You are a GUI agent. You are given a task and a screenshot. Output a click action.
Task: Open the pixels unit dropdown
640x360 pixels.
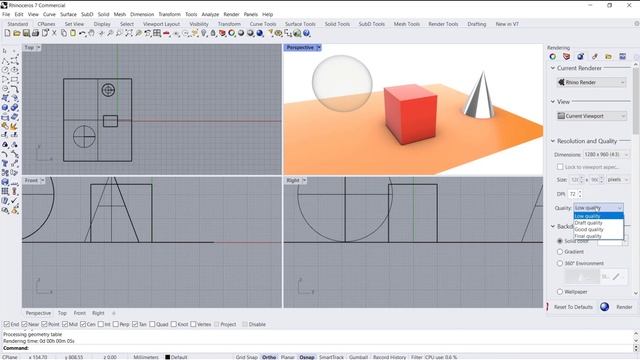618,180
